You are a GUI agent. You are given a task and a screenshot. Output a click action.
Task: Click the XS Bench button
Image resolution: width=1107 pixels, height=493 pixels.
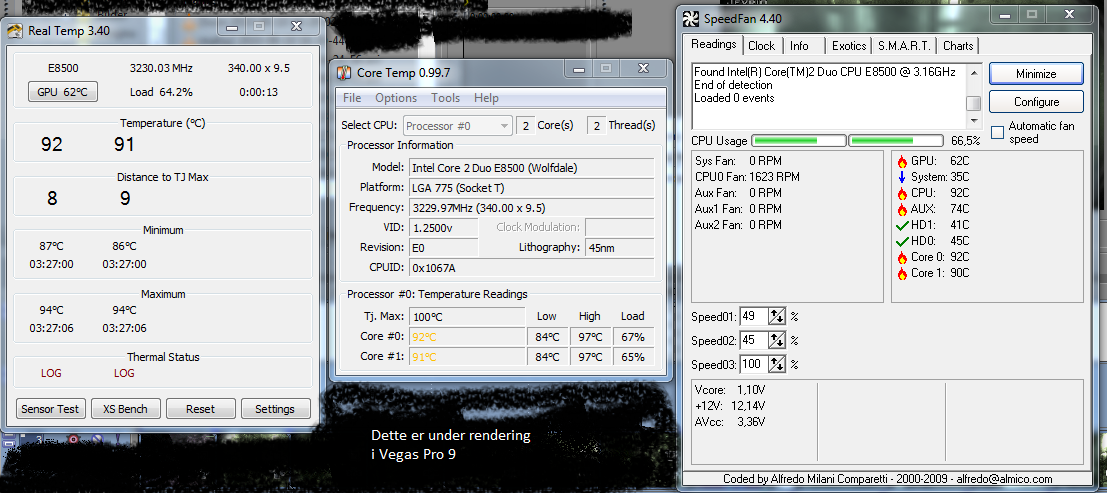coord(125,408)
